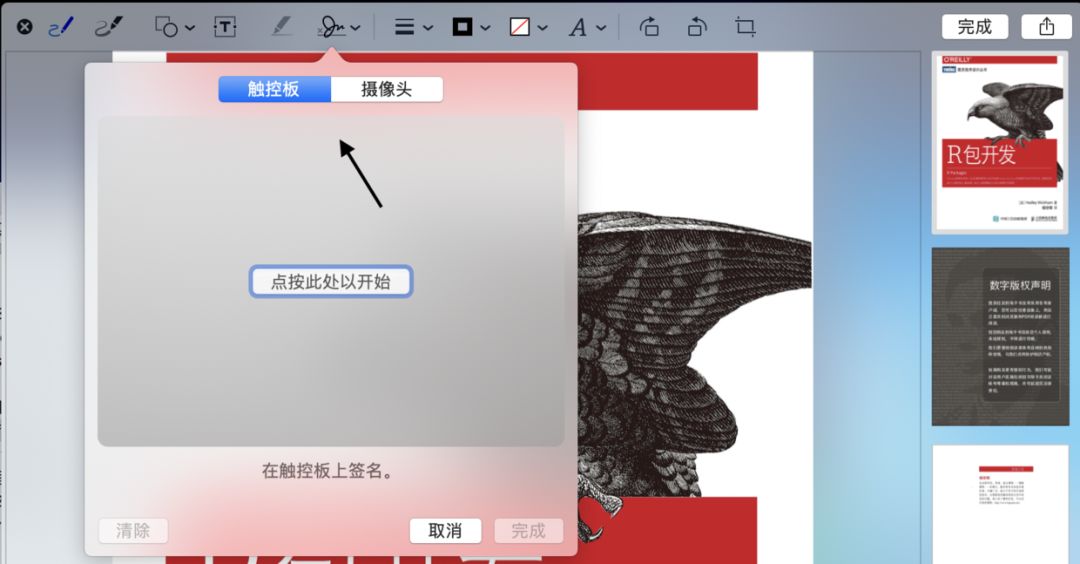Open the line style icon

[404, 28]
